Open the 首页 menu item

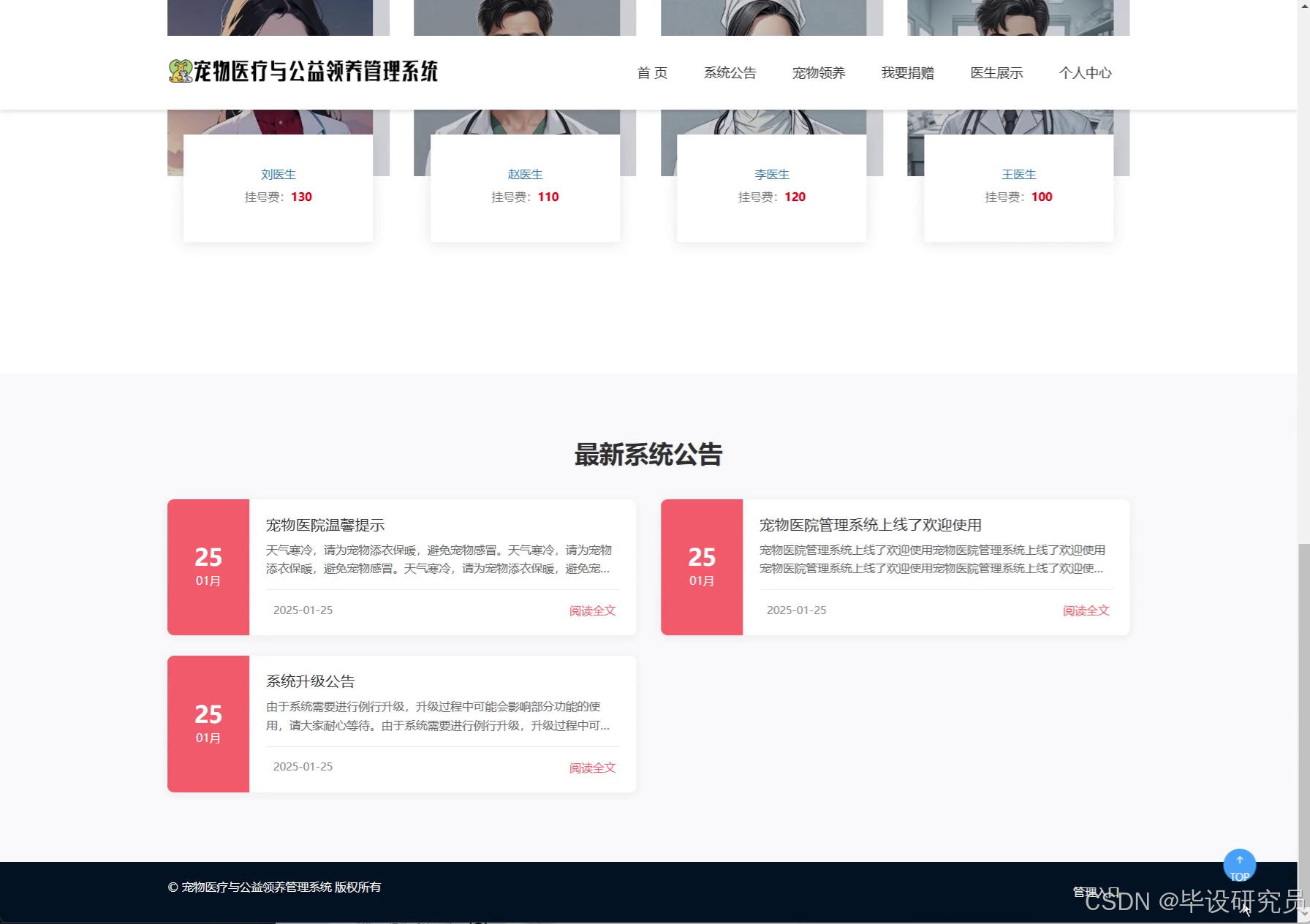tap(652, 73)
